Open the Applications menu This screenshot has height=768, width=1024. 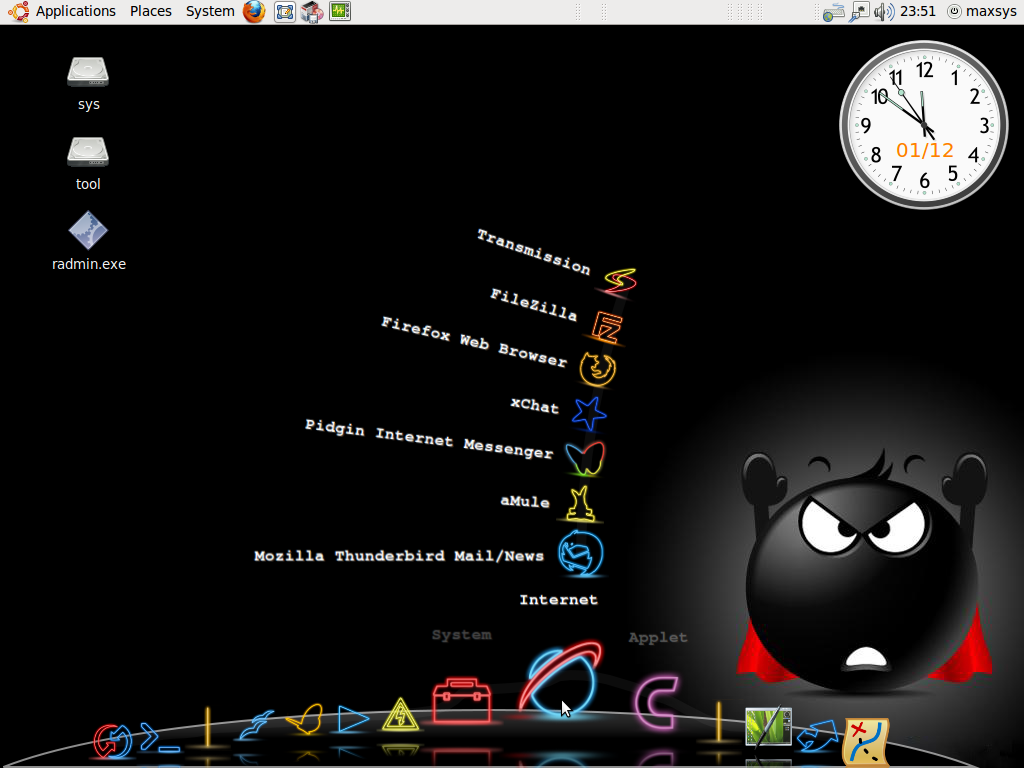coord(75,11)
